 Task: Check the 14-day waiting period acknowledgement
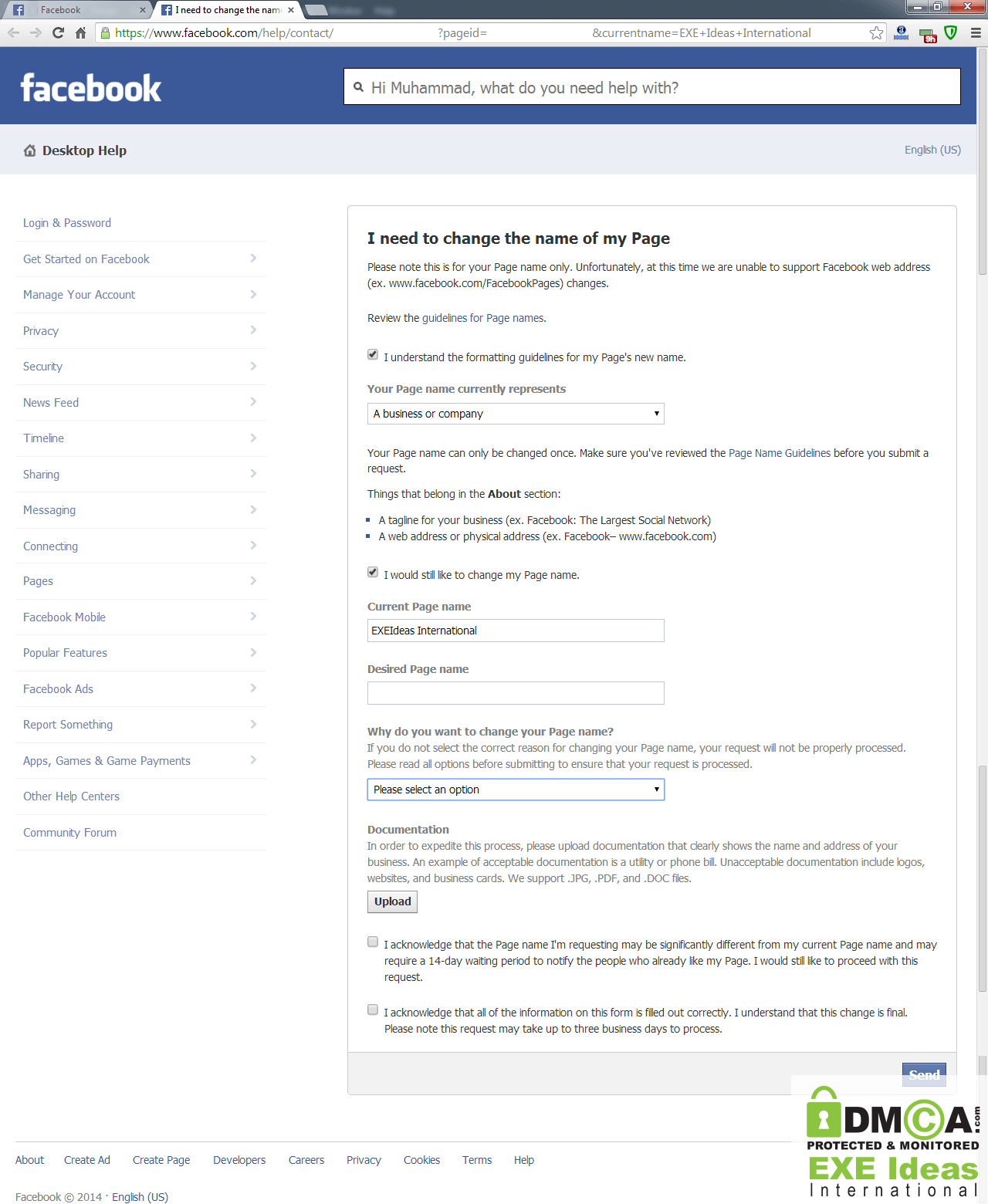point(373,942)
